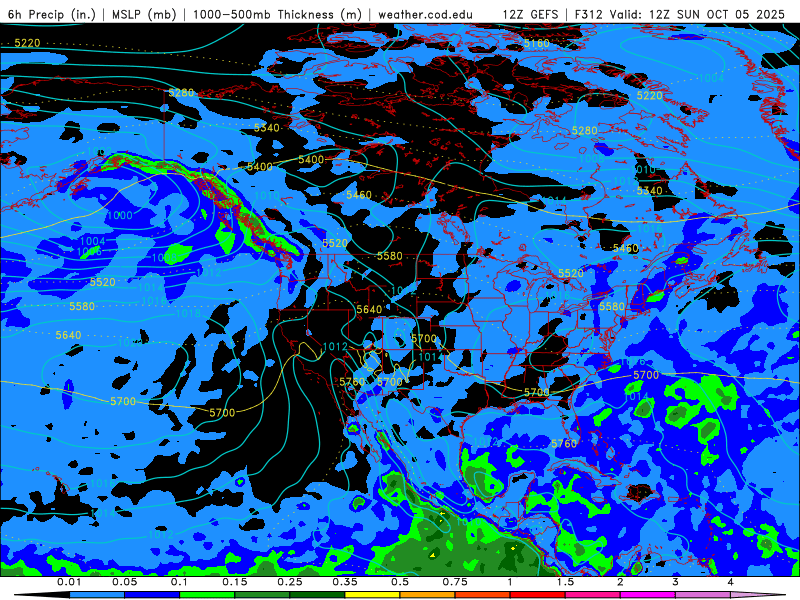Click the 1.5 legend value
This screenshot has height=600, width=800.
click(565, 582)
